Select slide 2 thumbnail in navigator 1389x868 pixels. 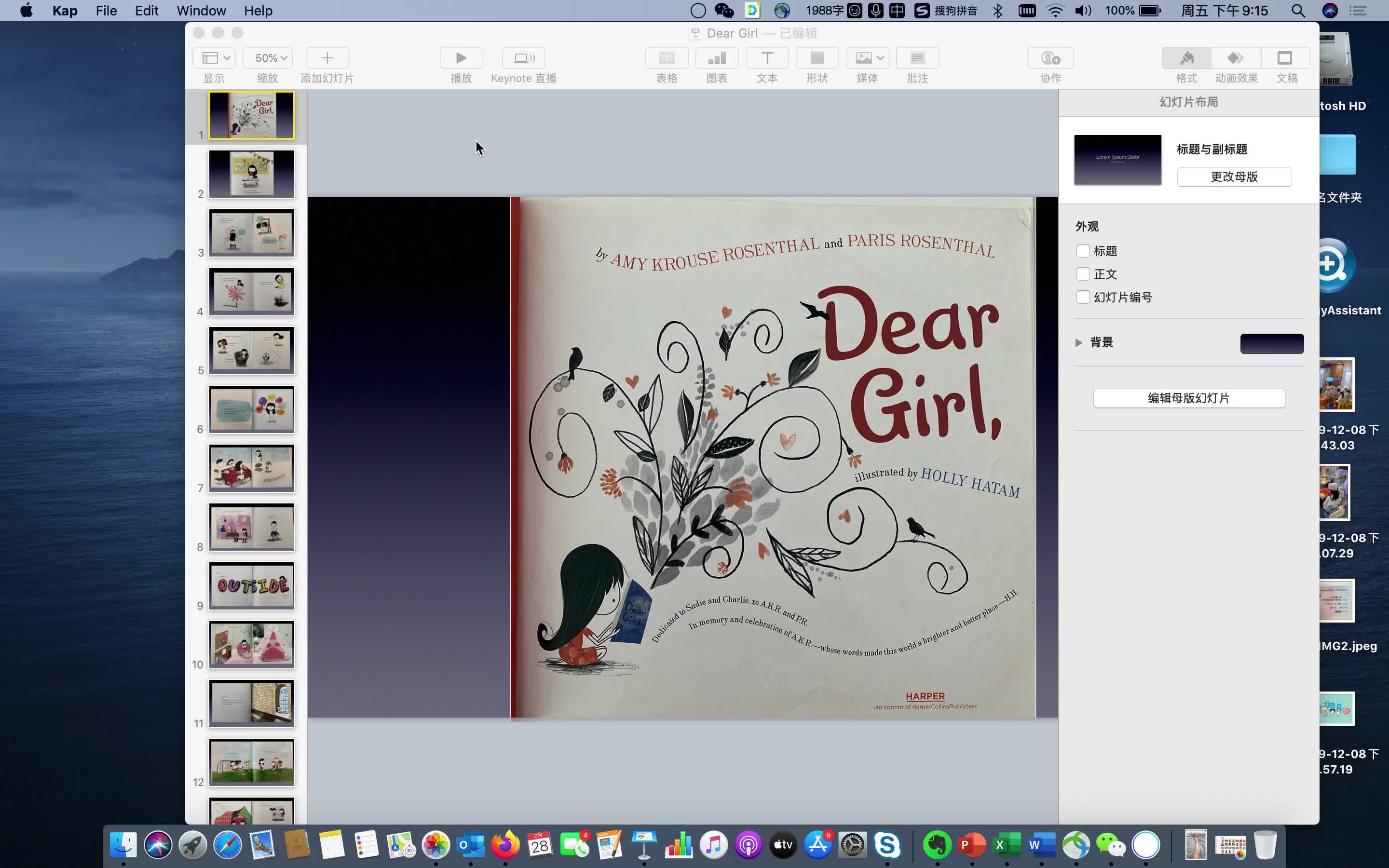(251, 174)
